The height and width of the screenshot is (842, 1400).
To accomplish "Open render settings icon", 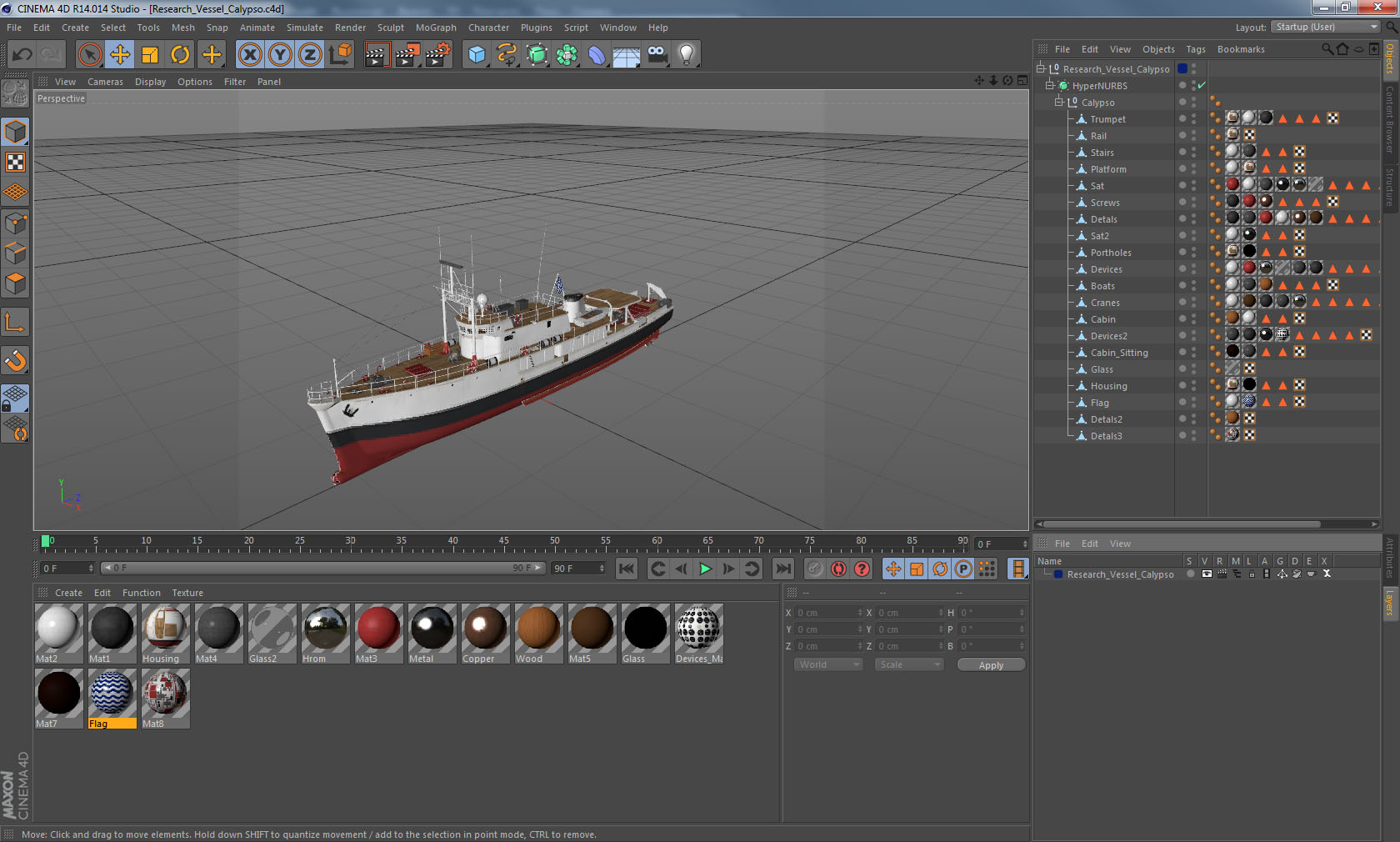I will 438,55.
